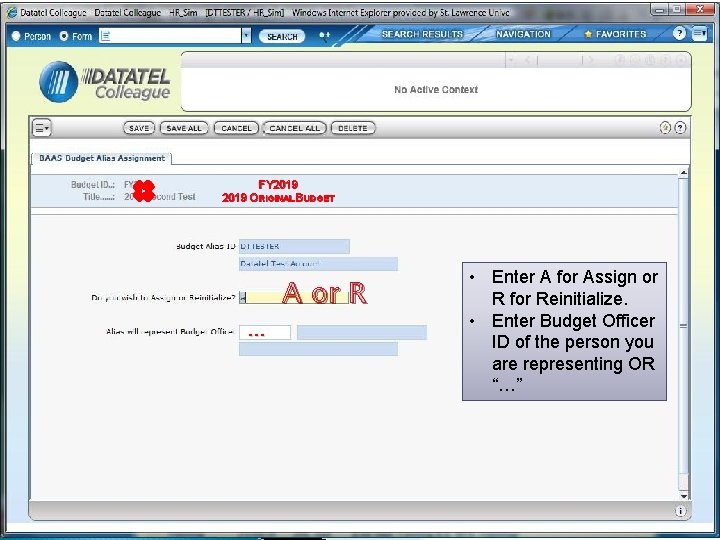Select the BAAS Budget Alias Assignment tab
Screen dimensions: 720x540
tap(101, 158)
